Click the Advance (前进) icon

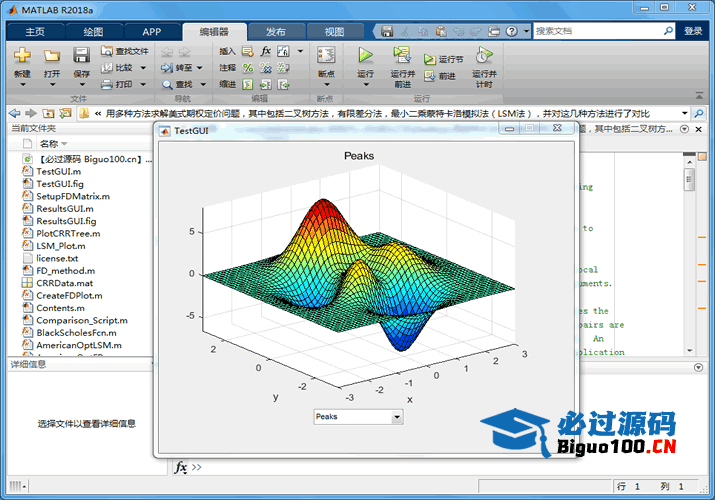[430, 76]
